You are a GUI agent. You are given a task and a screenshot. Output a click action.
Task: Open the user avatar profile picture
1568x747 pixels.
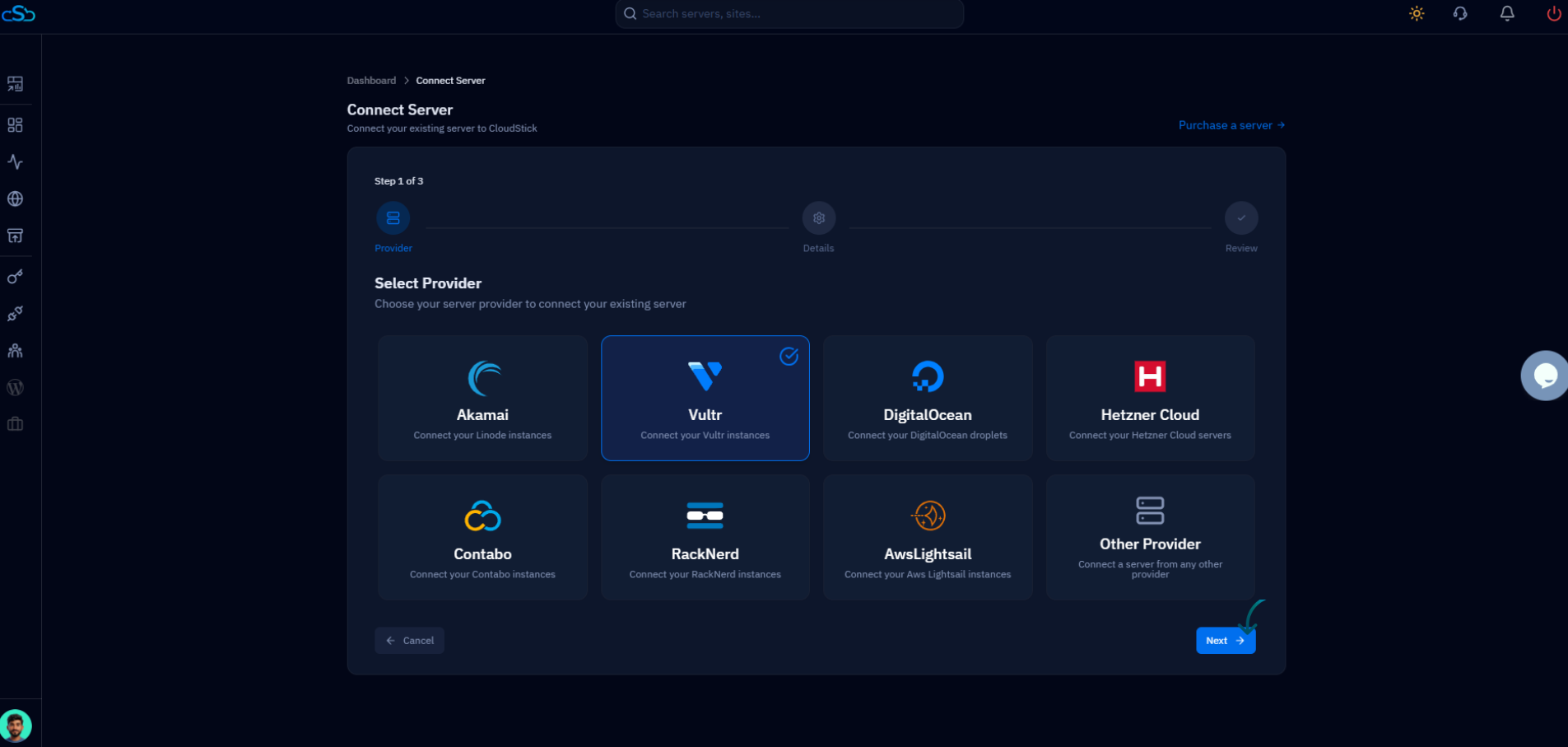click(x=16, y=726)
